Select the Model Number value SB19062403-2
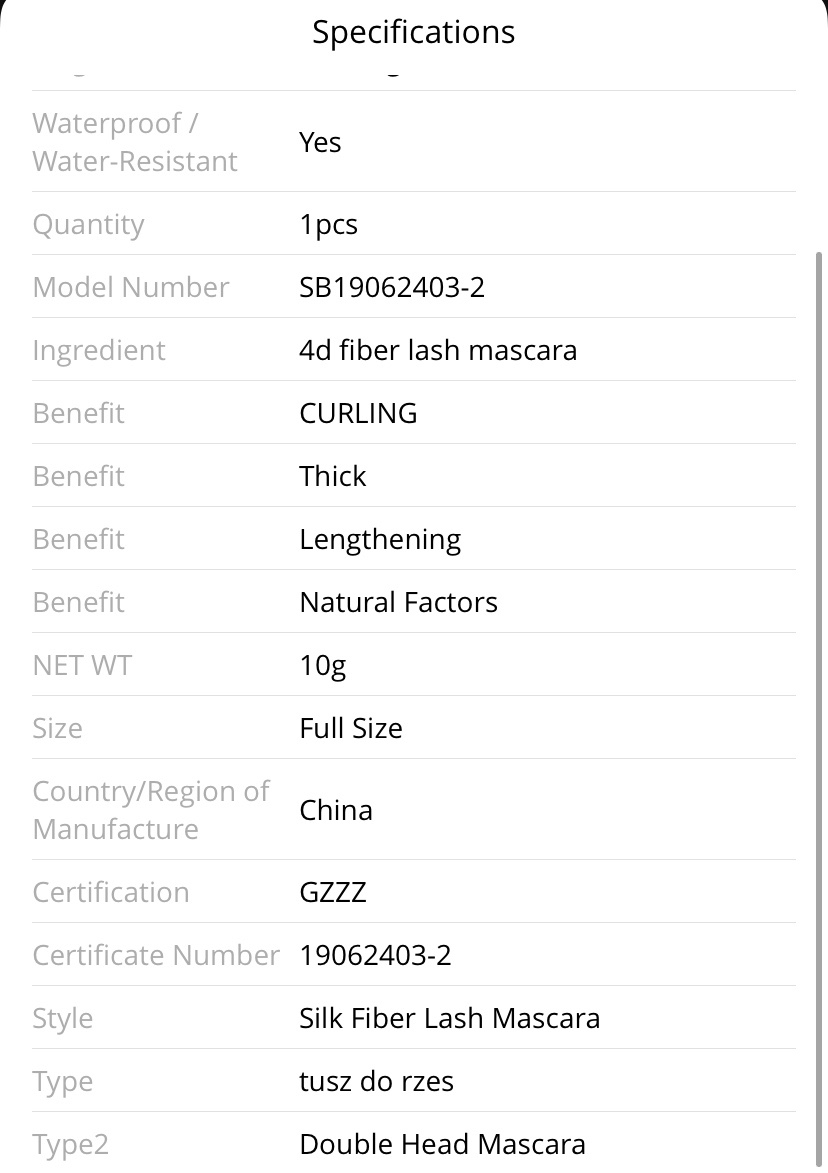Image resolution: width=828 pixels, height=1173 pixels. pyautogui.click(x=392, y=287)
